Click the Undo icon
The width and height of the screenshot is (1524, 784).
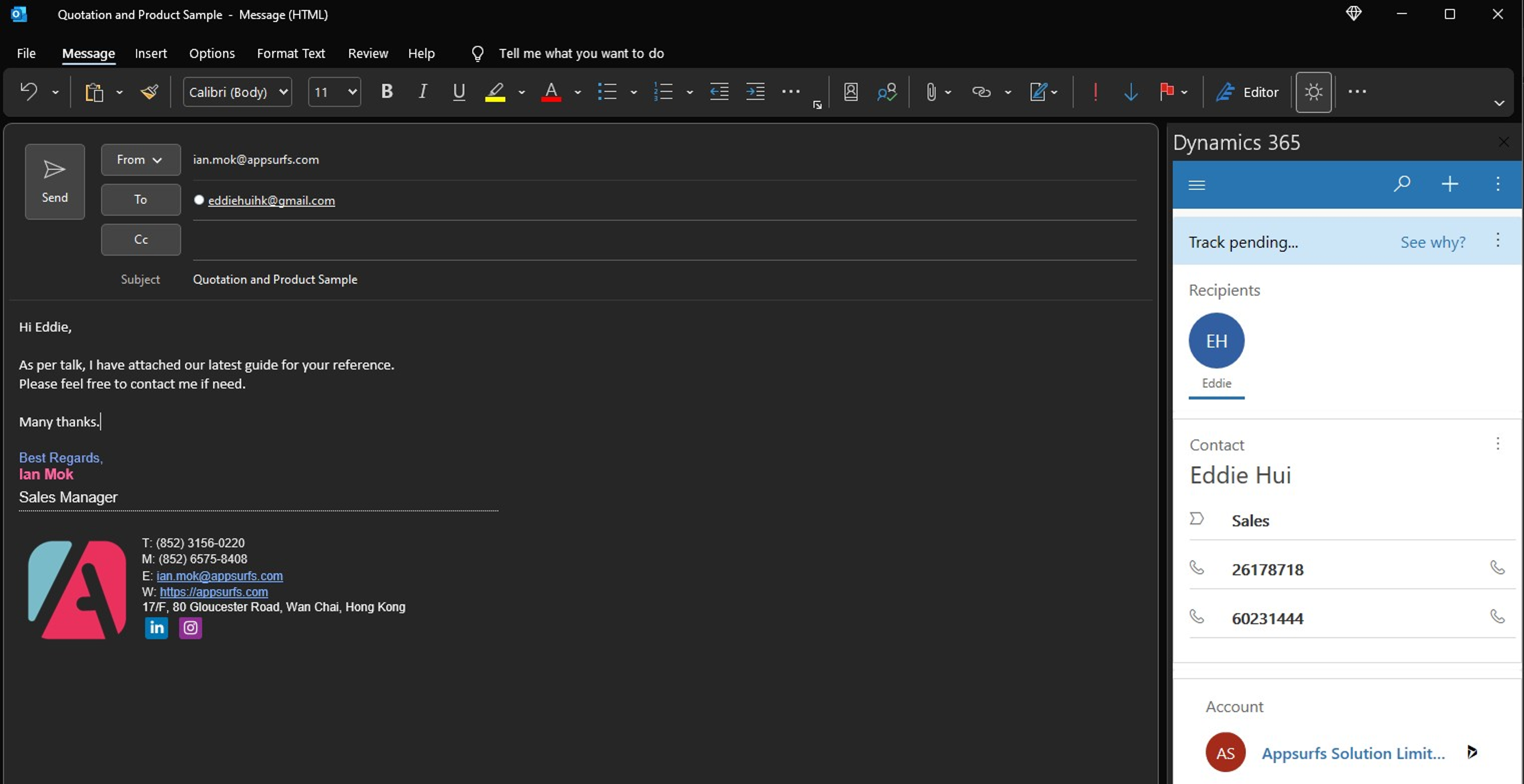click(29, 92)
